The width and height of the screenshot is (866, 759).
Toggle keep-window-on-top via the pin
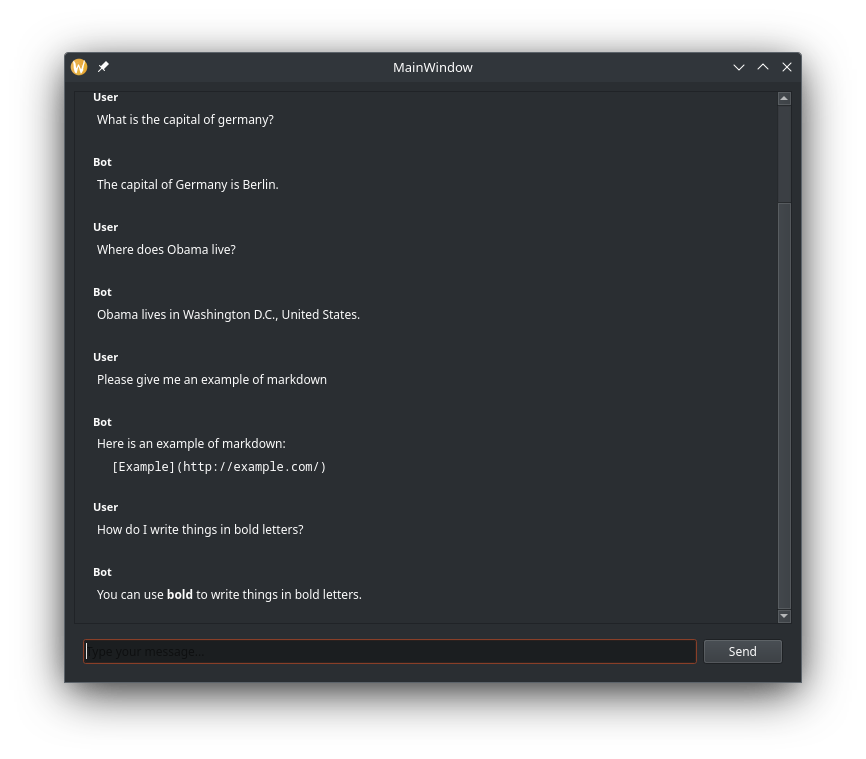103,67
